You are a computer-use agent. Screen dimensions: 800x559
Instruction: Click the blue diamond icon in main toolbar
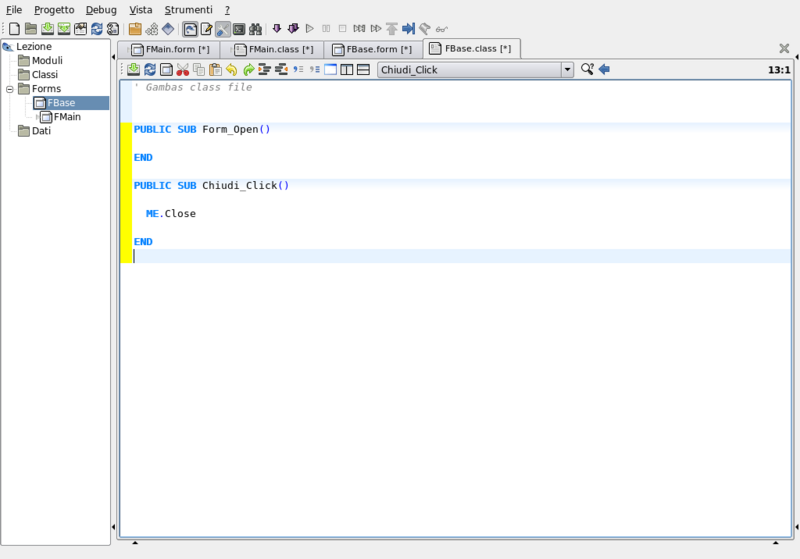[x=168, y=29]
